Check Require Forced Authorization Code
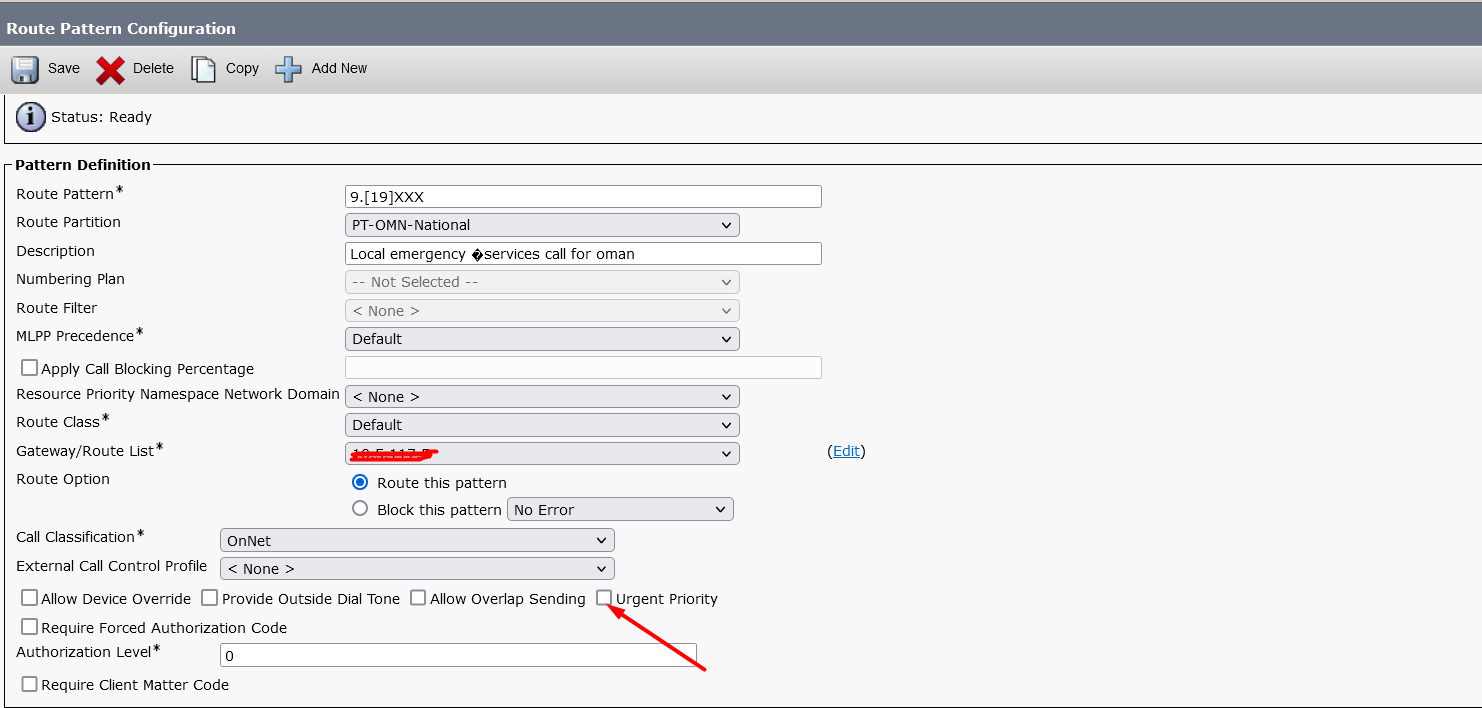The width and height of the screenshot is (1482, 708). [x=29, y=626]
